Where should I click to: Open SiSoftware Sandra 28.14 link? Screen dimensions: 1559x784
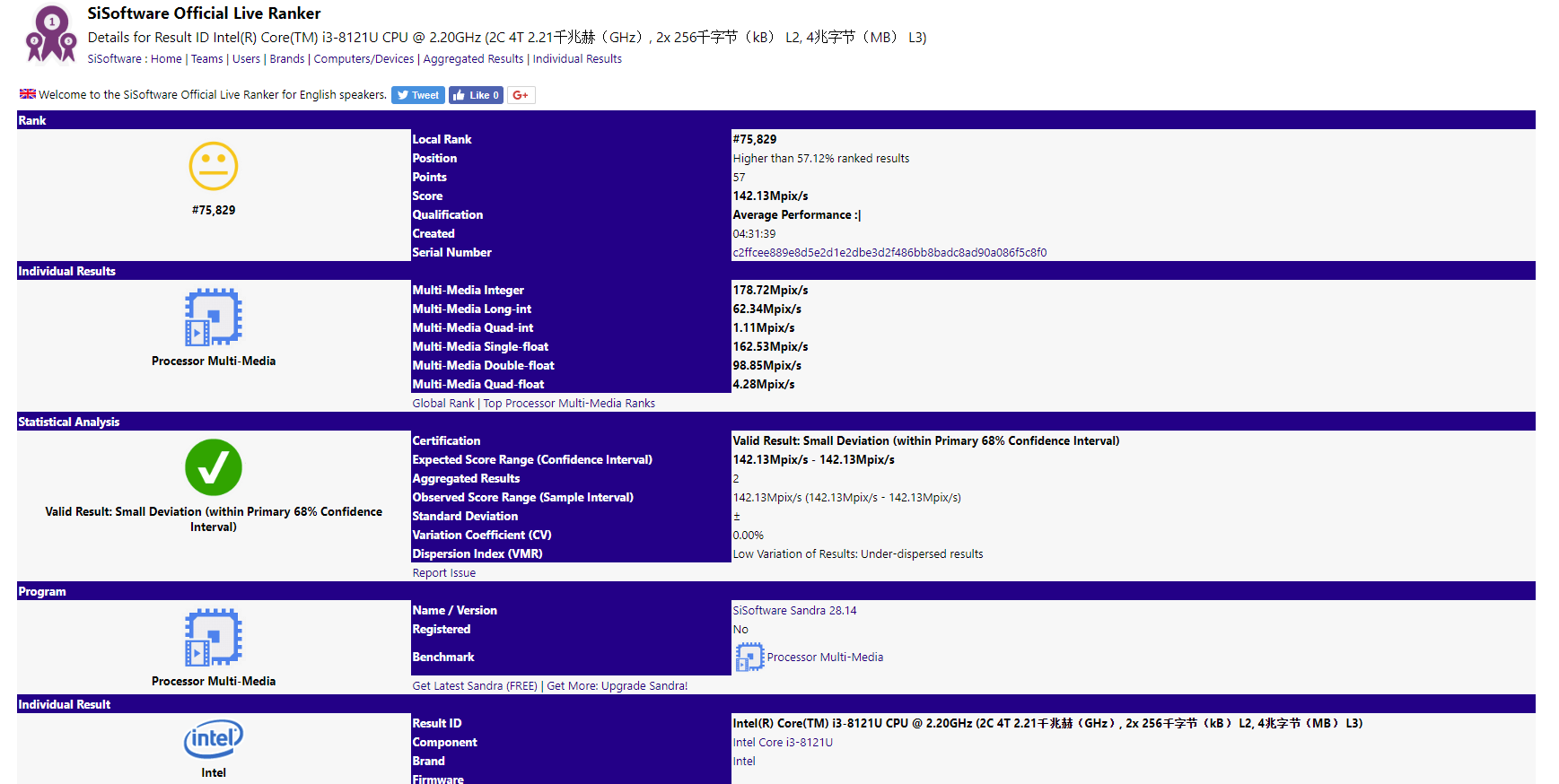(x=794, y=611)
